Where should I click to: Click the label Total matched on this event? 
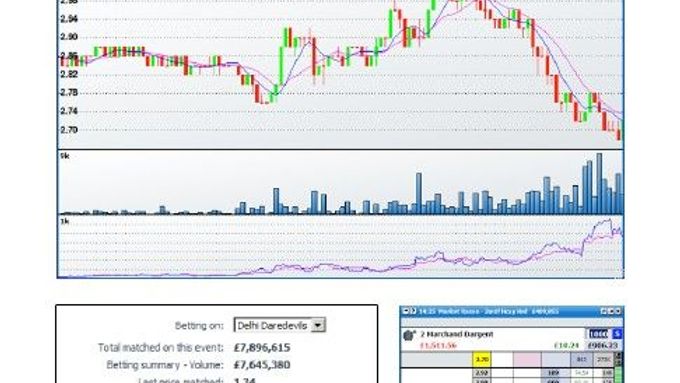point(160,347)
